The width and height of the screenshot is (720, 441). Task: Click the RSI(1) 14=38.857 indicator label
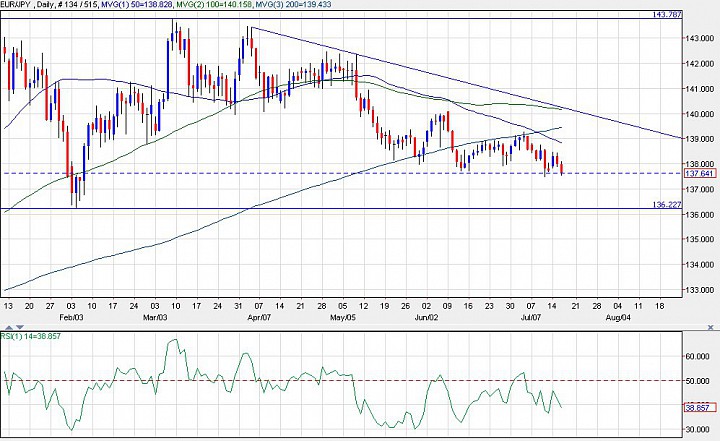(x=30, y=336)
